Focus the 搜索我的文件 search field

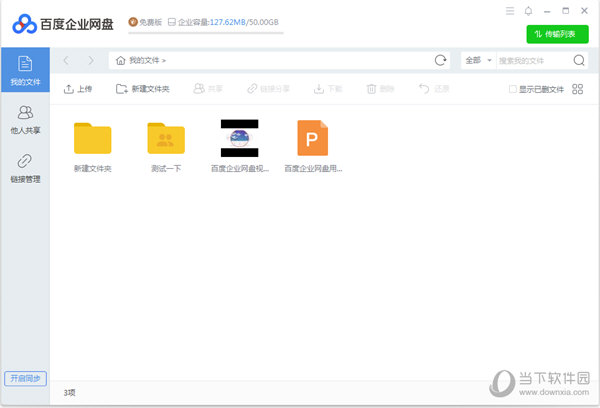pos(533,61)
